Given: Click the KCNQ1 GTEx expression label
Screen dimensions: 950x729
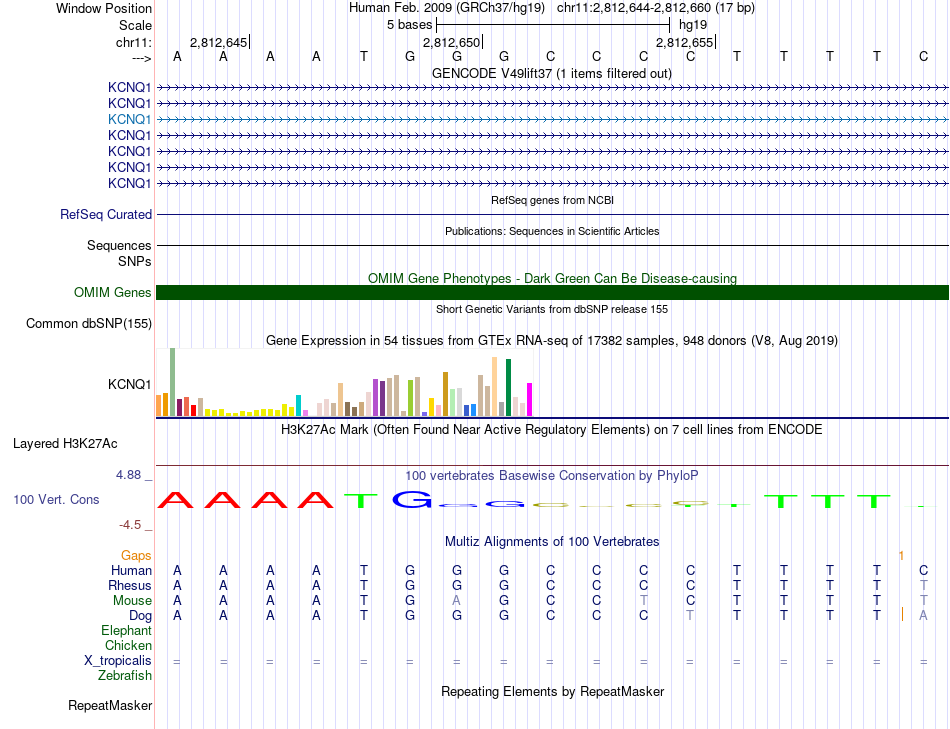Looking at the screenshot, I should [129, 384].
